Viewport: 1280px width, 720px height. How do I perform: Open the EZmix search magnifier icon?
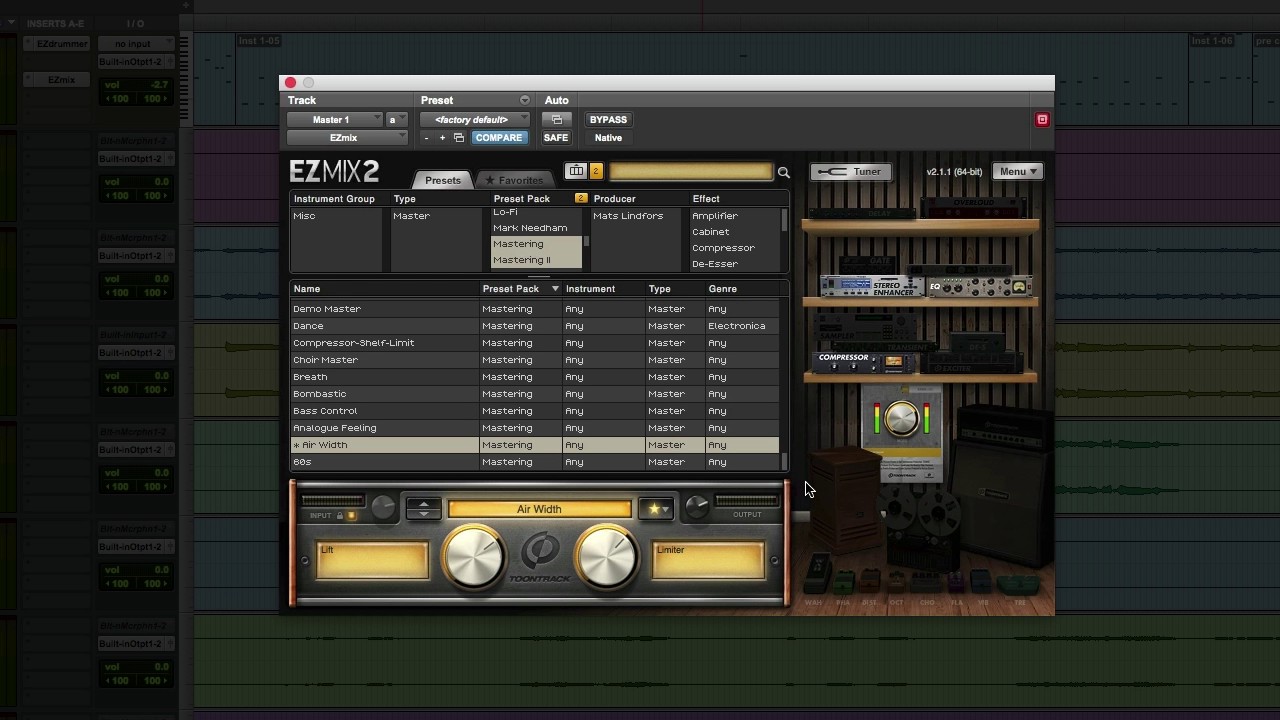pyautogui.click(x=784, y=172)
